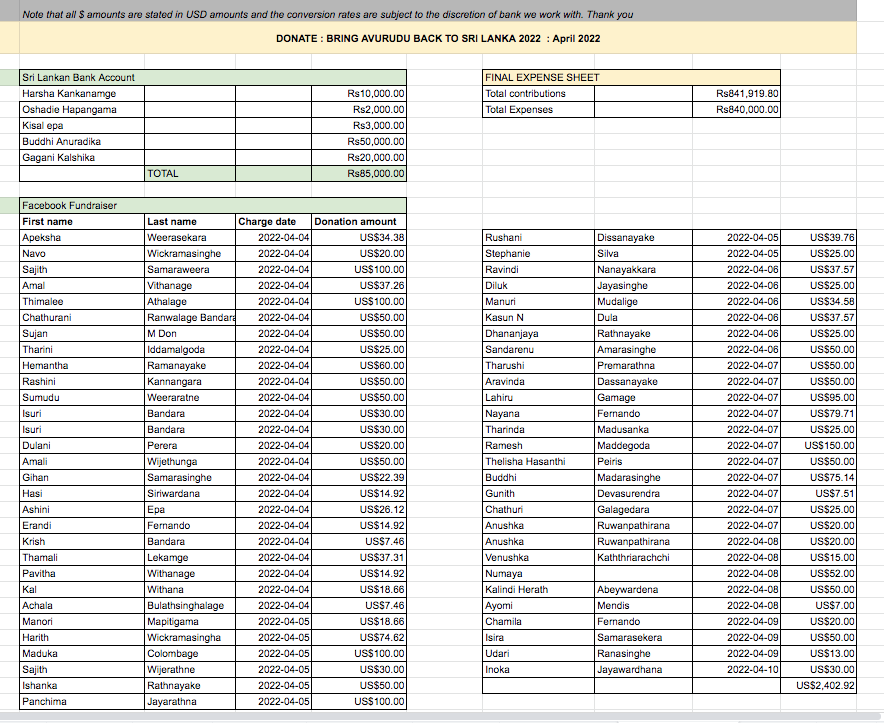Click the US$60.00 donation cell

(x=359, y=365)
